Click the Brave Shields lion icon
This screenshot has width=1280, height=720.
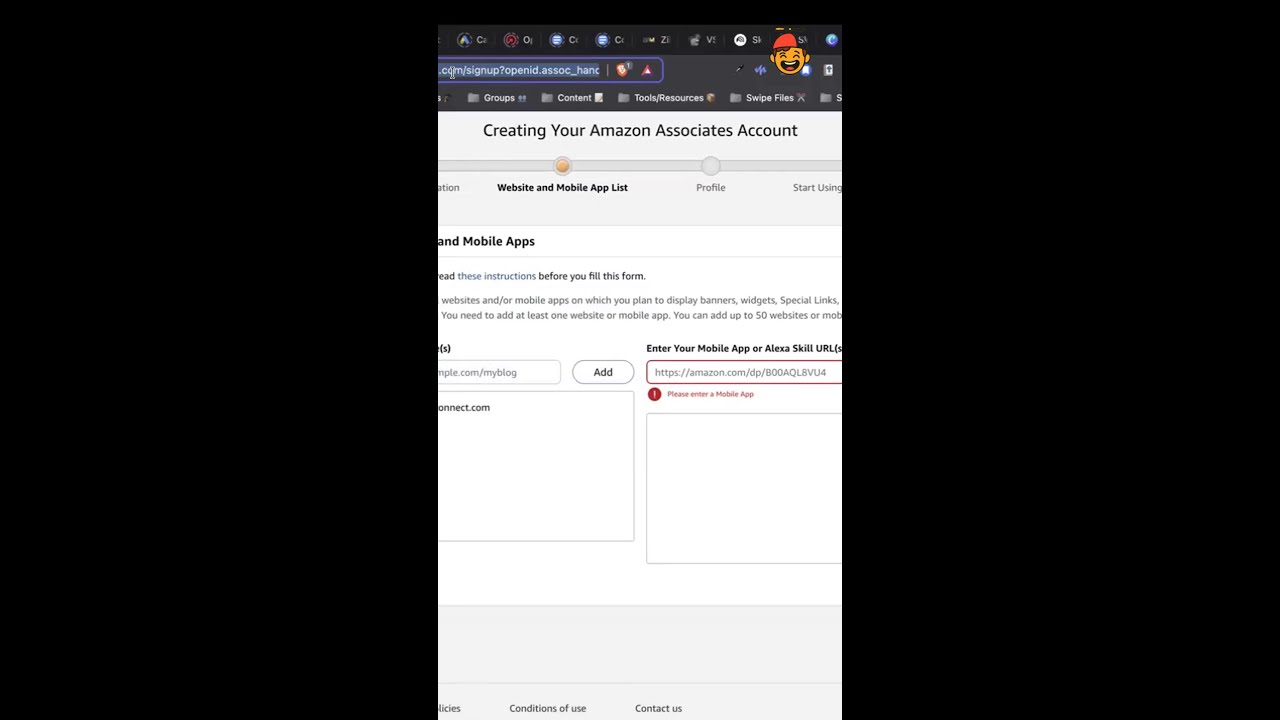pyautogui.click(x=623, y=70)
